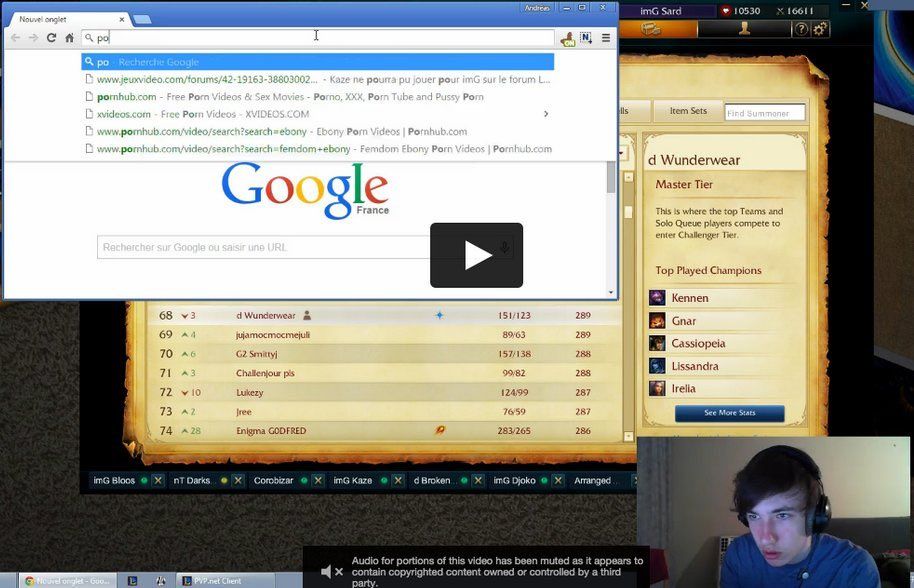Close the Corobizar chat tab

(x=318, y=480)
